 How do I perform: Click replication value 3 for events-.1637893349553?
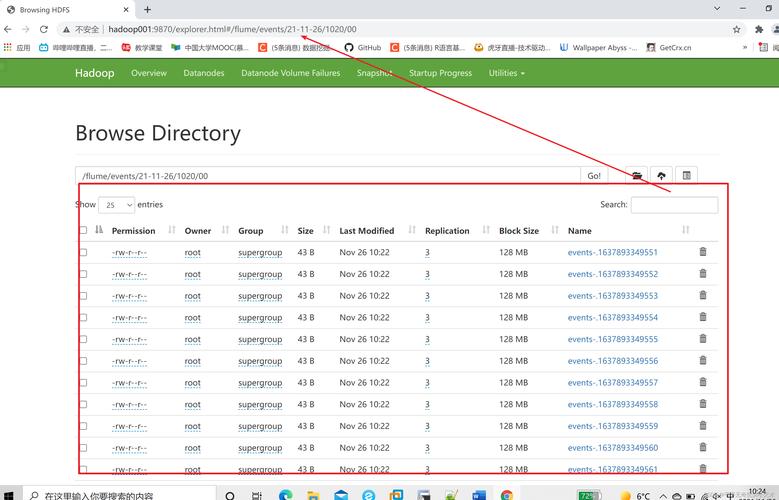[427, 296]
